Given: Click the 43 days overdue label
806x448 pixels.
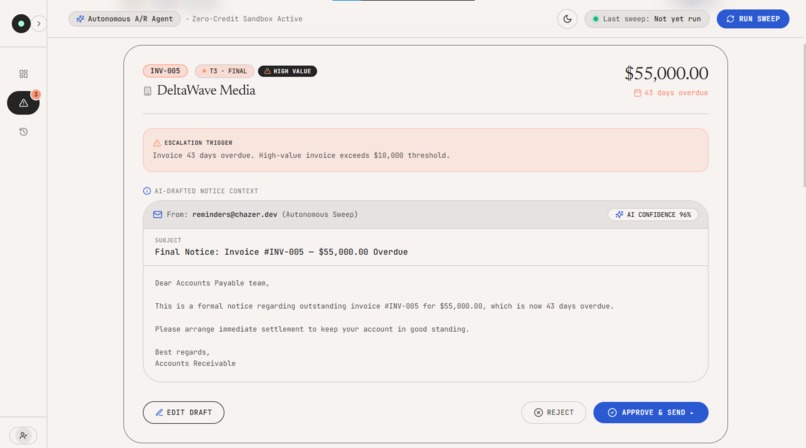Looking at the screenshot, I should point(676,93).
